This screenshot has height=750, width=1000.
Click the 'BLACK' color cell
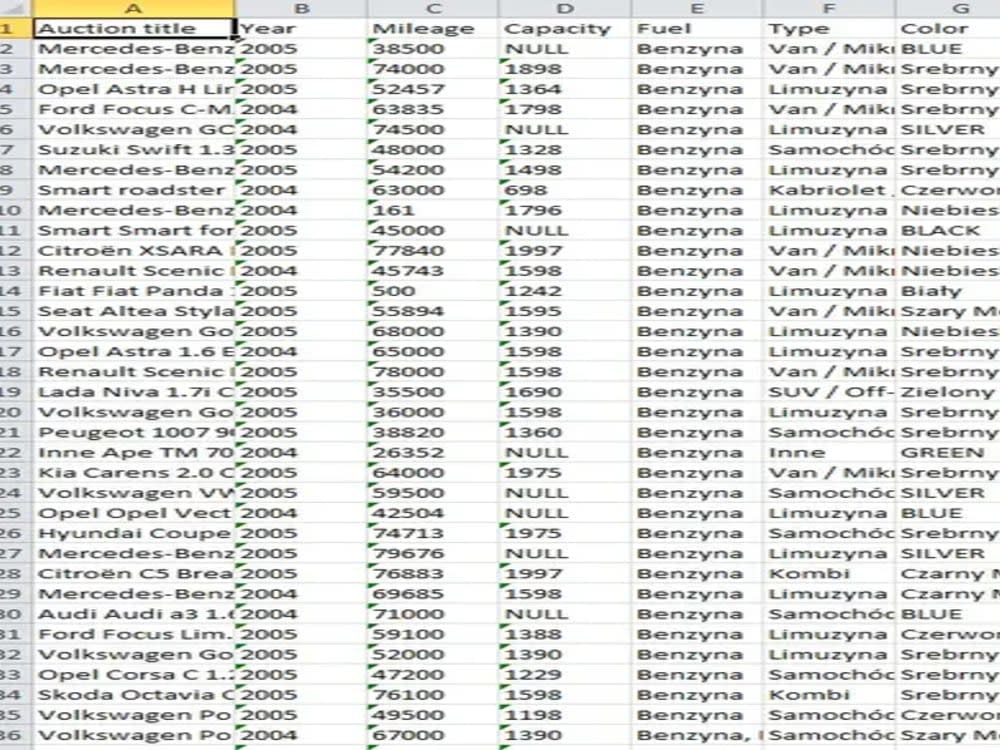(948, 230)
